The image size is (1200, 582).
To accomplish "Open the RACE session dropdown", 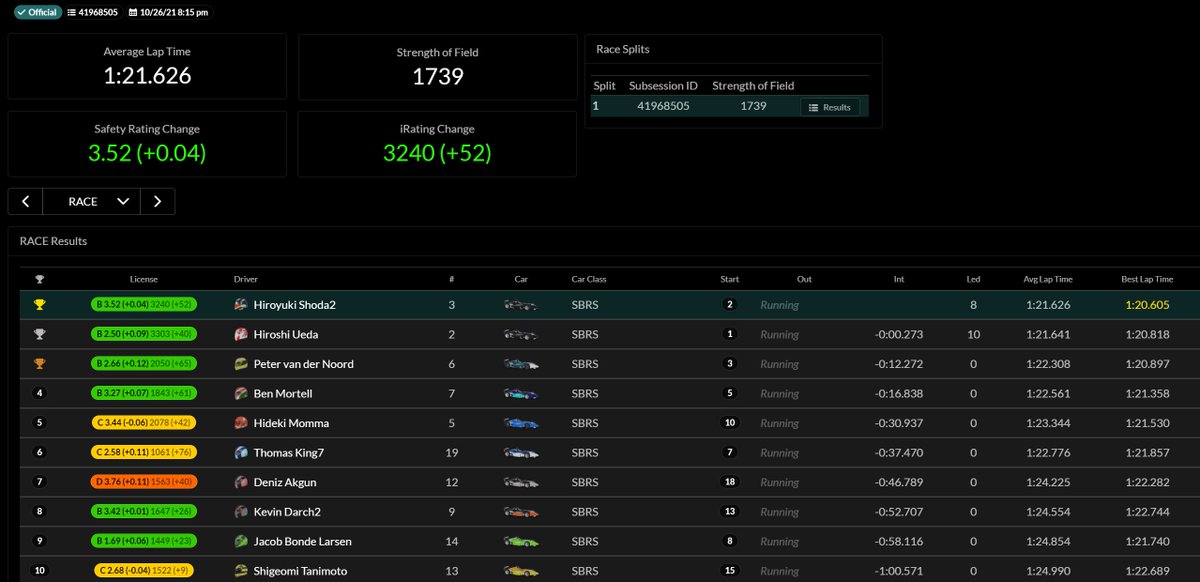I will pyautogui.click(x=91, y=201).
